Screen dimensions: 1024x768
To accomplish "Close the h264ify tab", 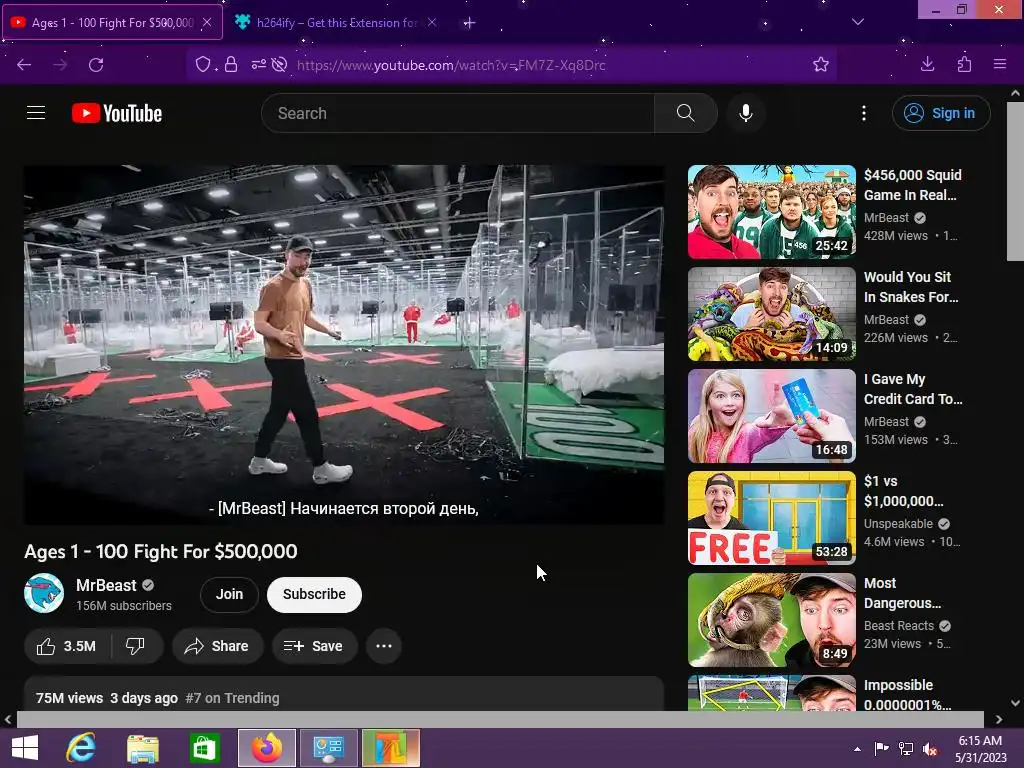I will point(432,22).
